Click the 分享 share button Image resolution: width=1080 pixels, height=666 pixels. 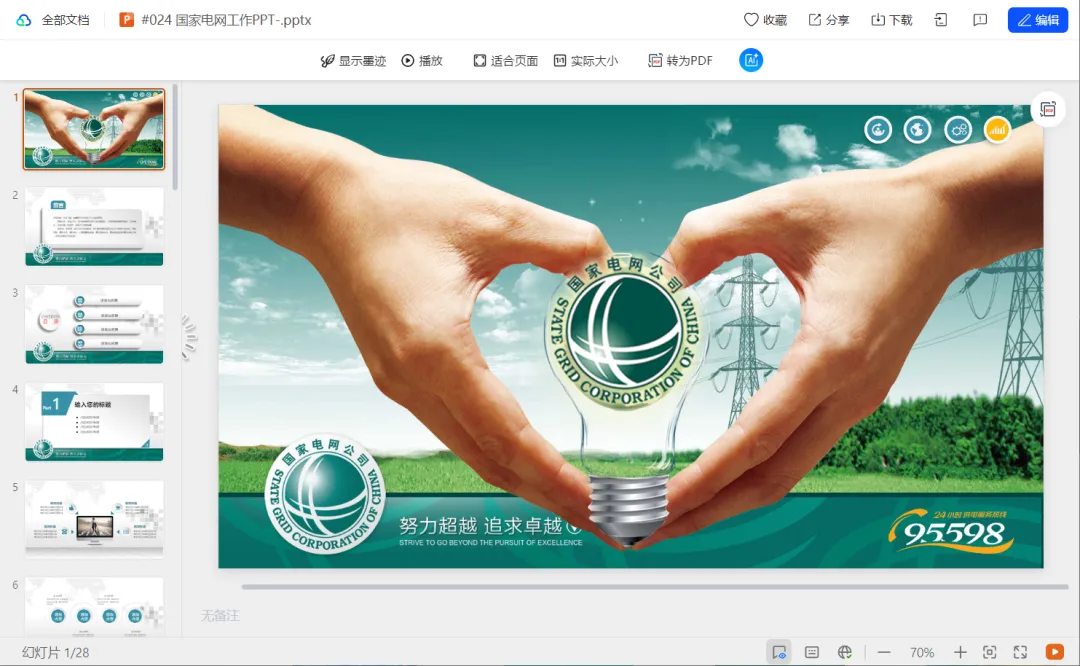(x=829, y=20)
